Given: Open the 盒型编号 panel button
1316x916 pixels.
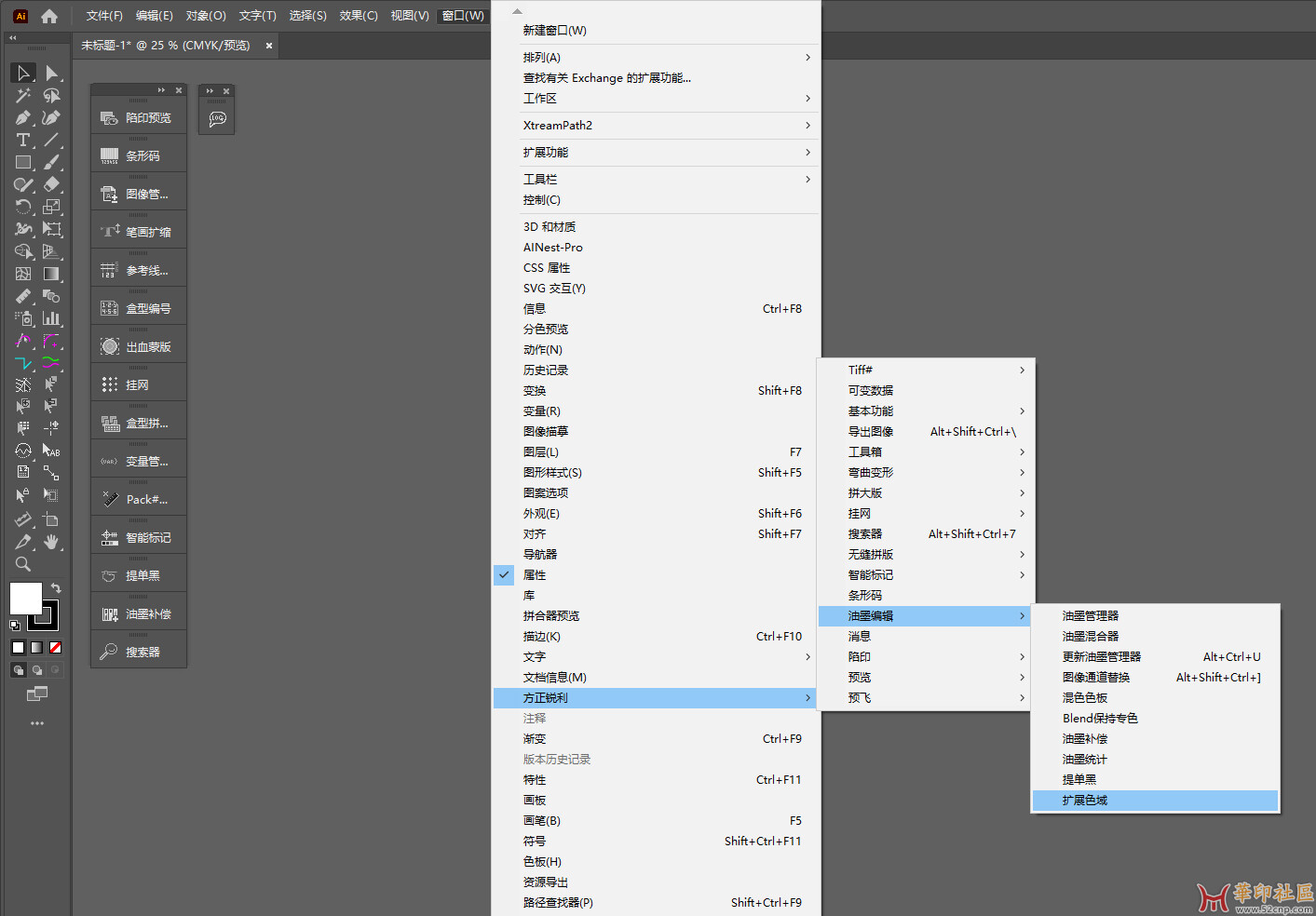Looking at the screenshot, I should click(138, 309).
